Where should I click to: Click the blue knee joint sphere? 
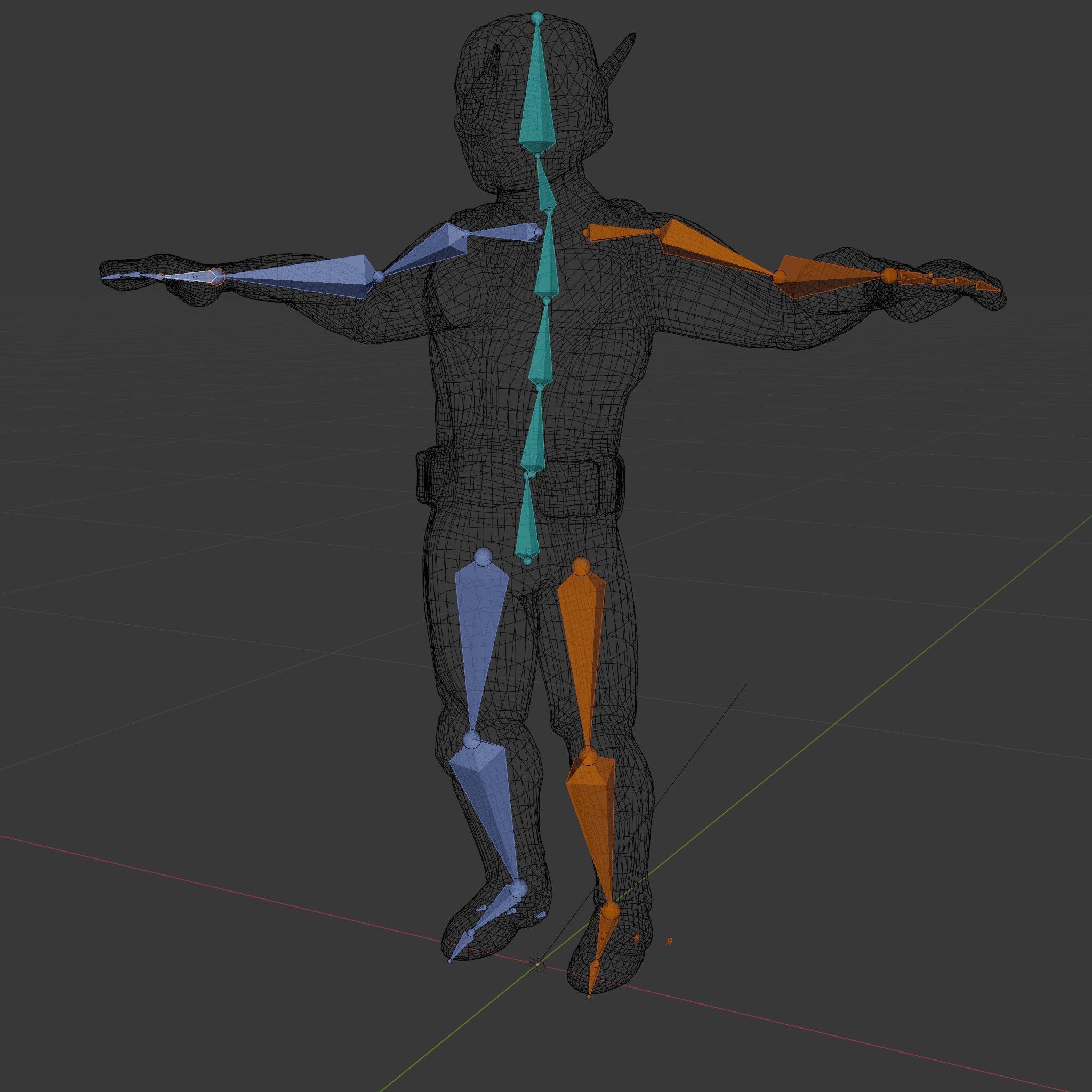tap(471, 738)
